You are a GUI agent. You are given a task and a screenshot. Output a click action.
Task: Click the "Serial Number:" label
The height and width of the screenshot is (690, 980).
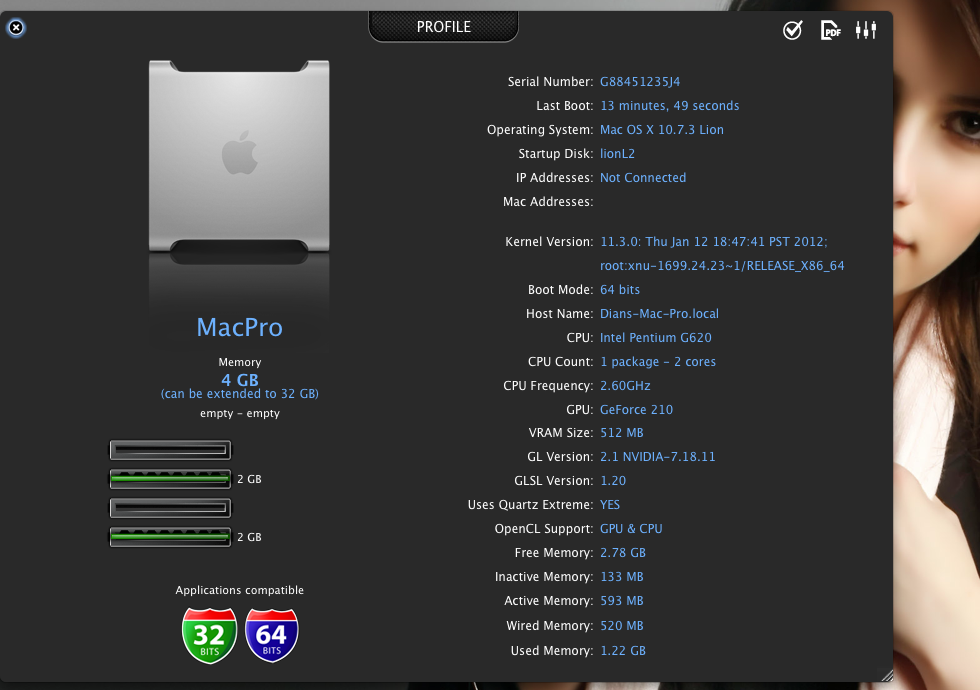[x=551, y=81]
